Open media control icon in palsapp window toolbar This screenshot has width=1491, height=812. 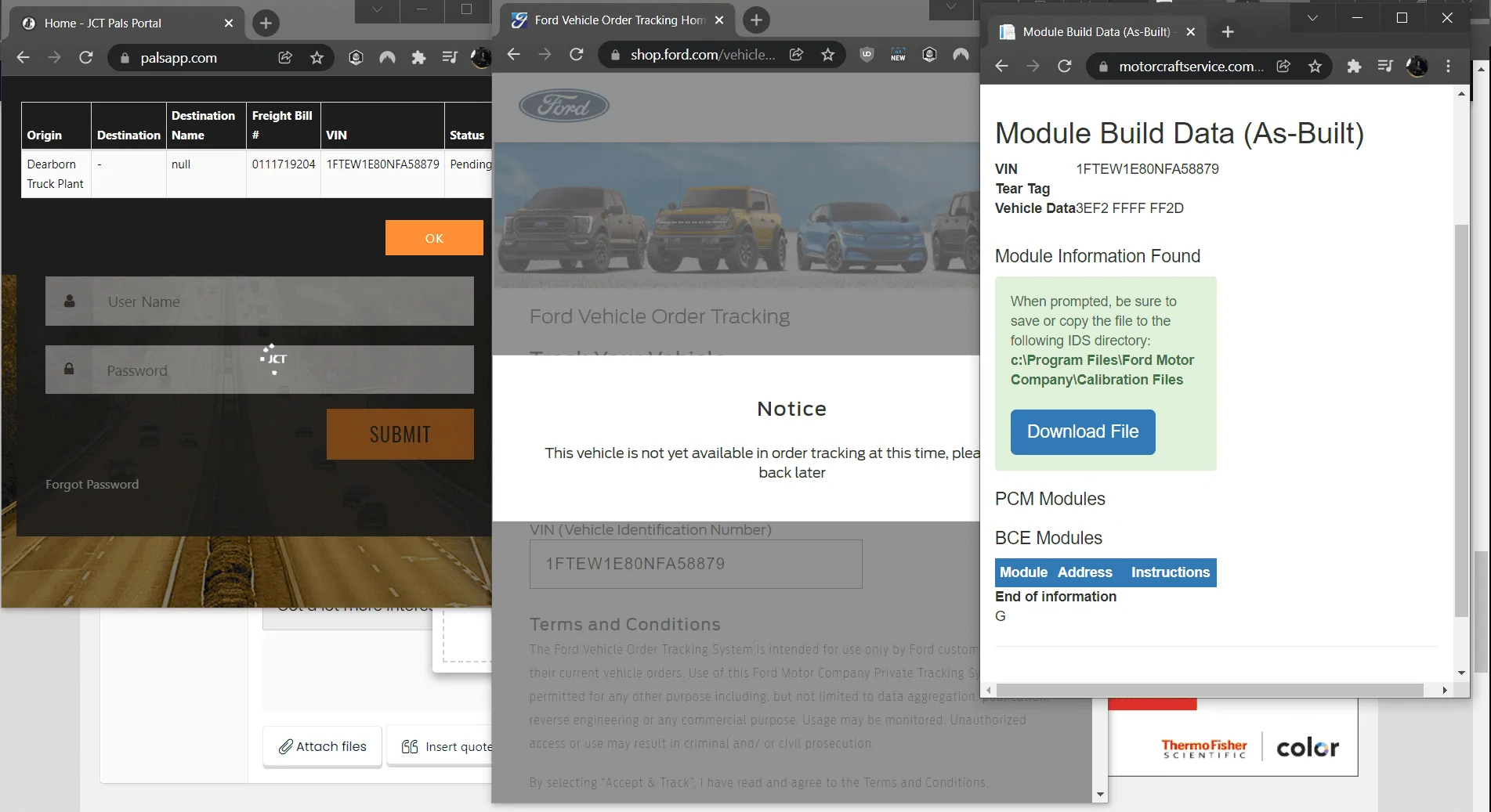tap(449, 58)
